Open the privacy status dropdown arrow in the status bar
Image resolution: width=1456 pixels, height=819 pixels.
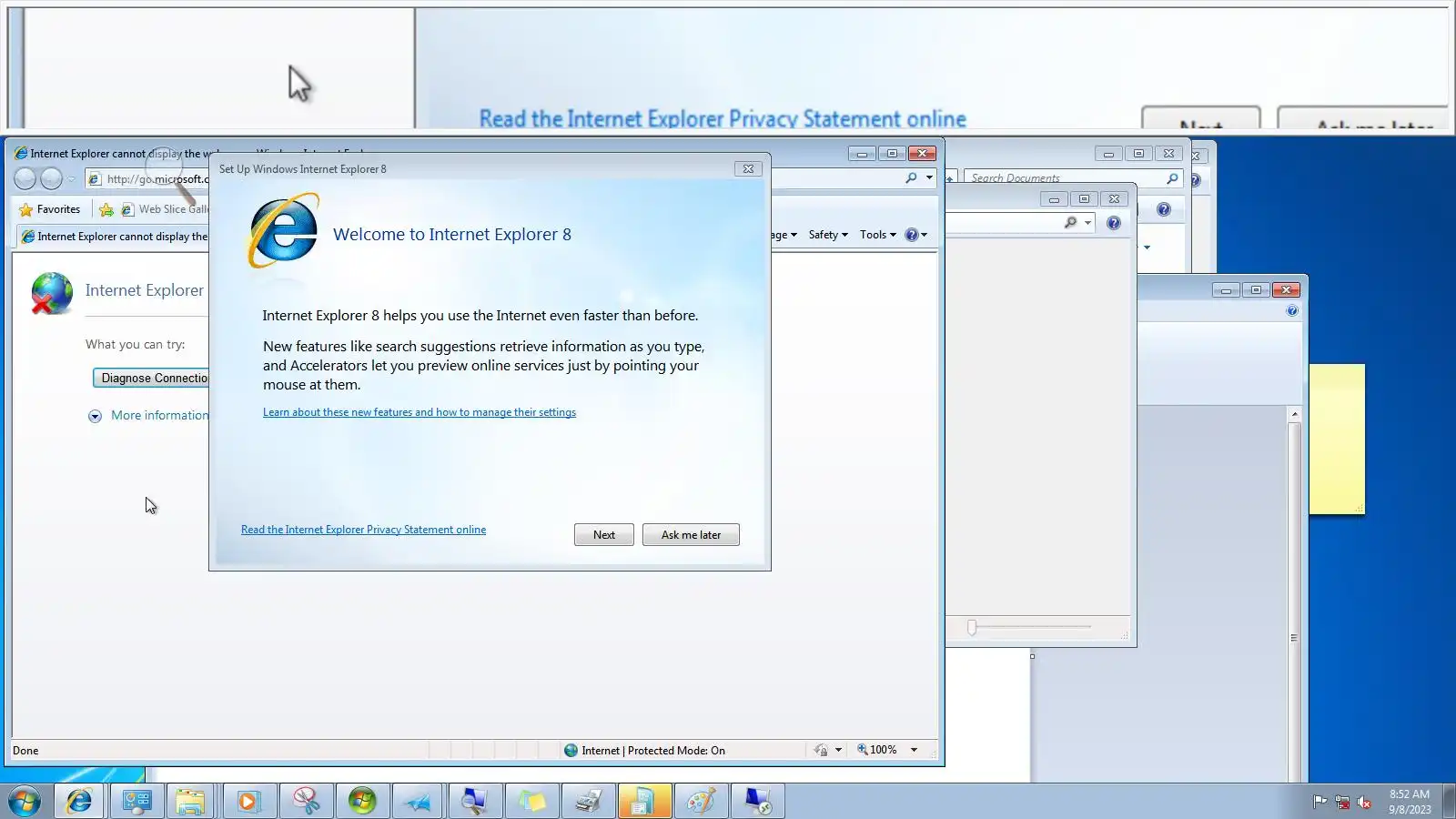pyautogui.click(x=838, y=751)
